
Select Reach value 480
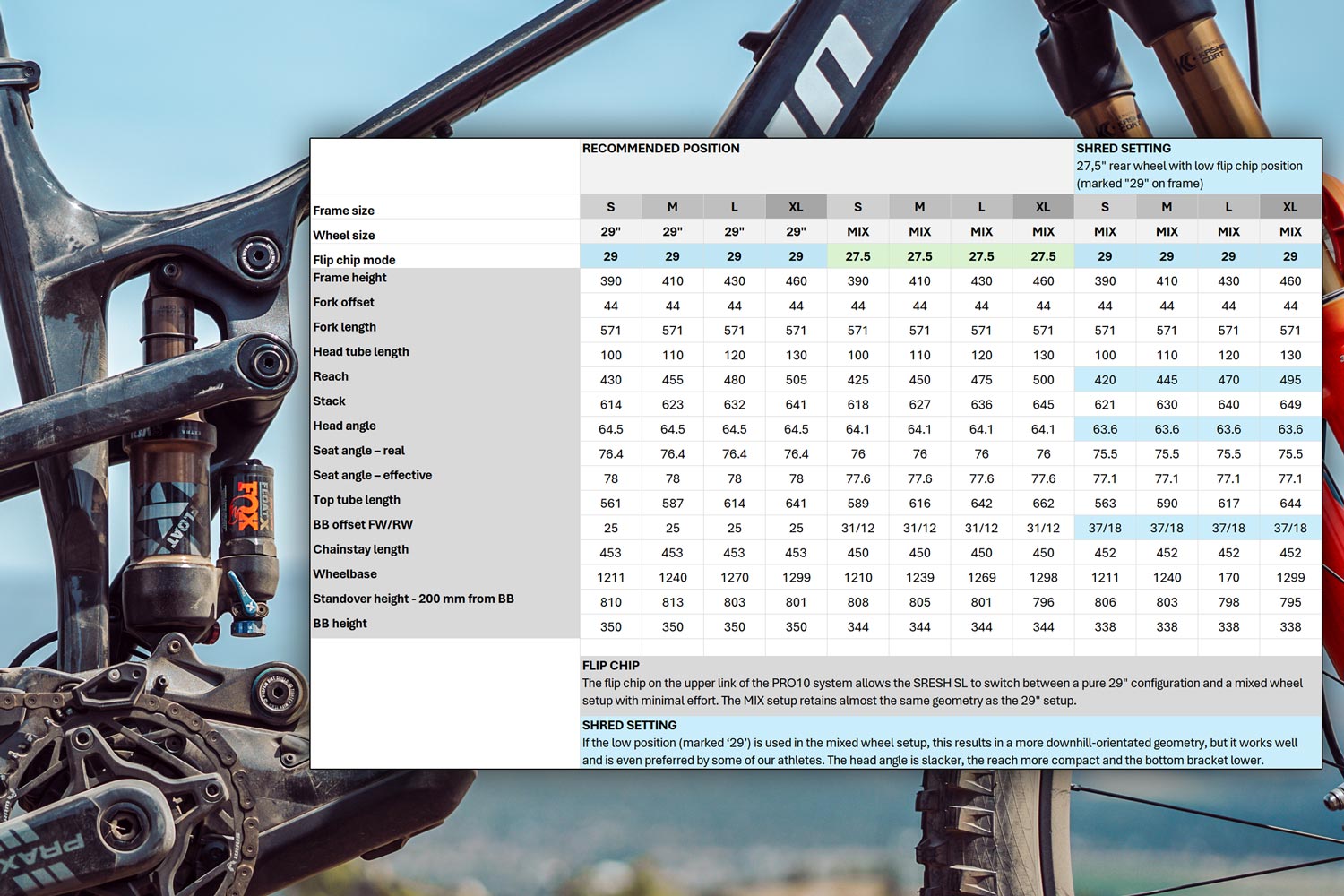(735, 380)
